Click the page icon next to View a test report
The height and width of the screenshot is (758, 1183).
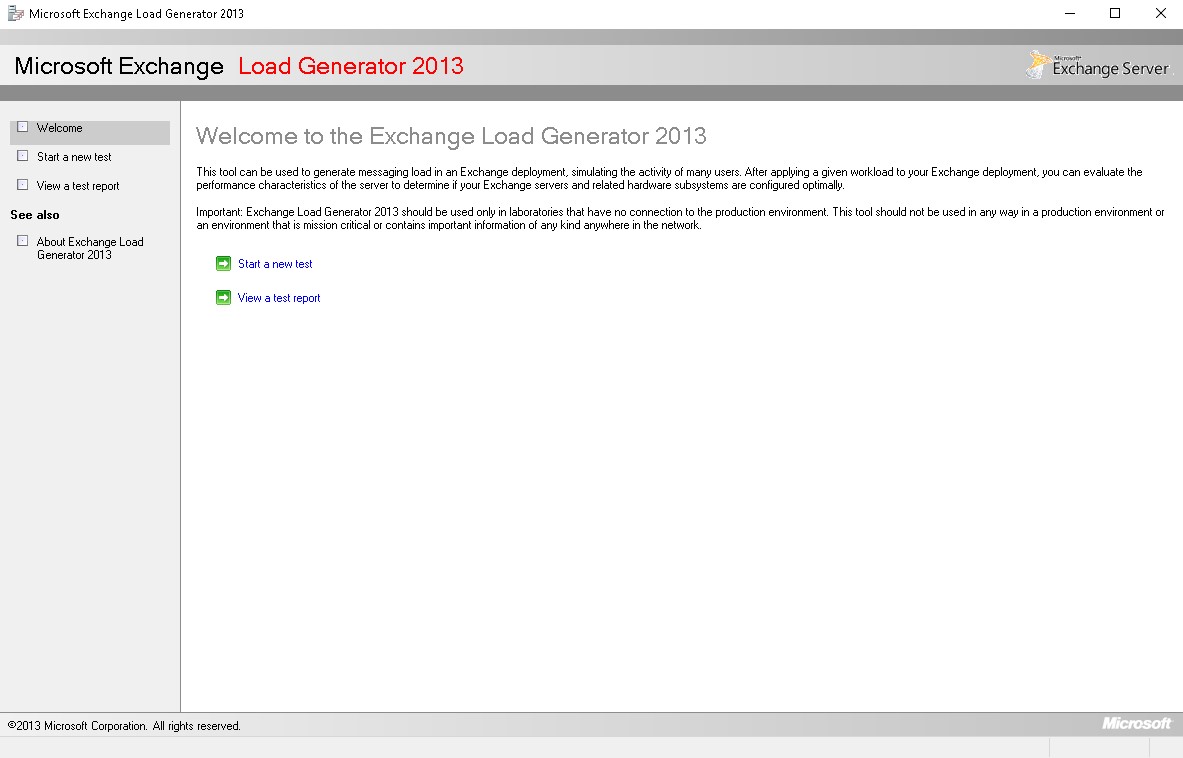point(22,185)
